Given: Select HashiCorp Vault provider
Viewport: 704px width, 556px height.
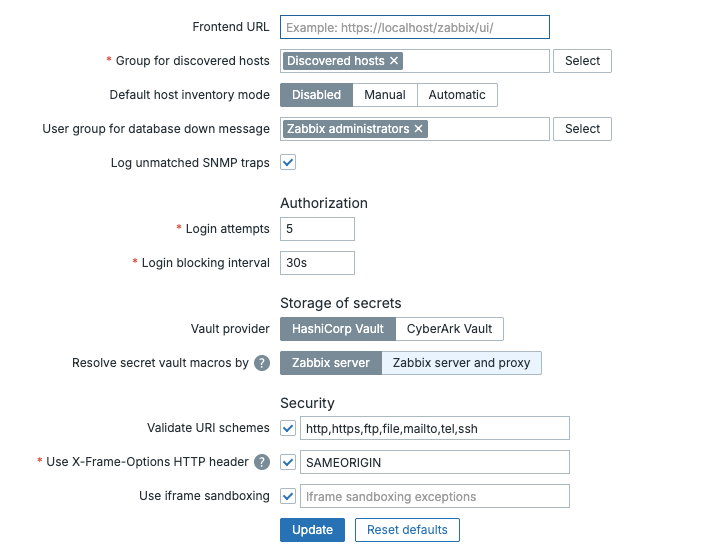Looking at the screenshot, I should tap(337, 329).
